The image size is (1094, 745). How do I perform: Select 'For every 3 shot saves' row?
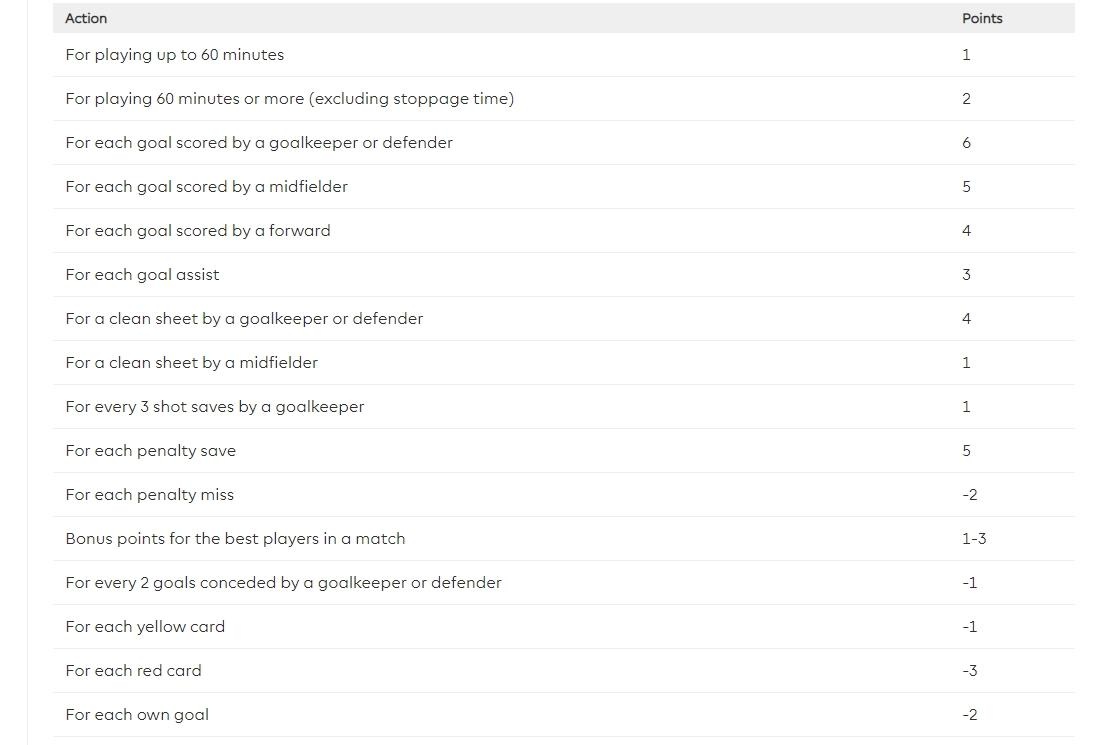click(215, 407)
